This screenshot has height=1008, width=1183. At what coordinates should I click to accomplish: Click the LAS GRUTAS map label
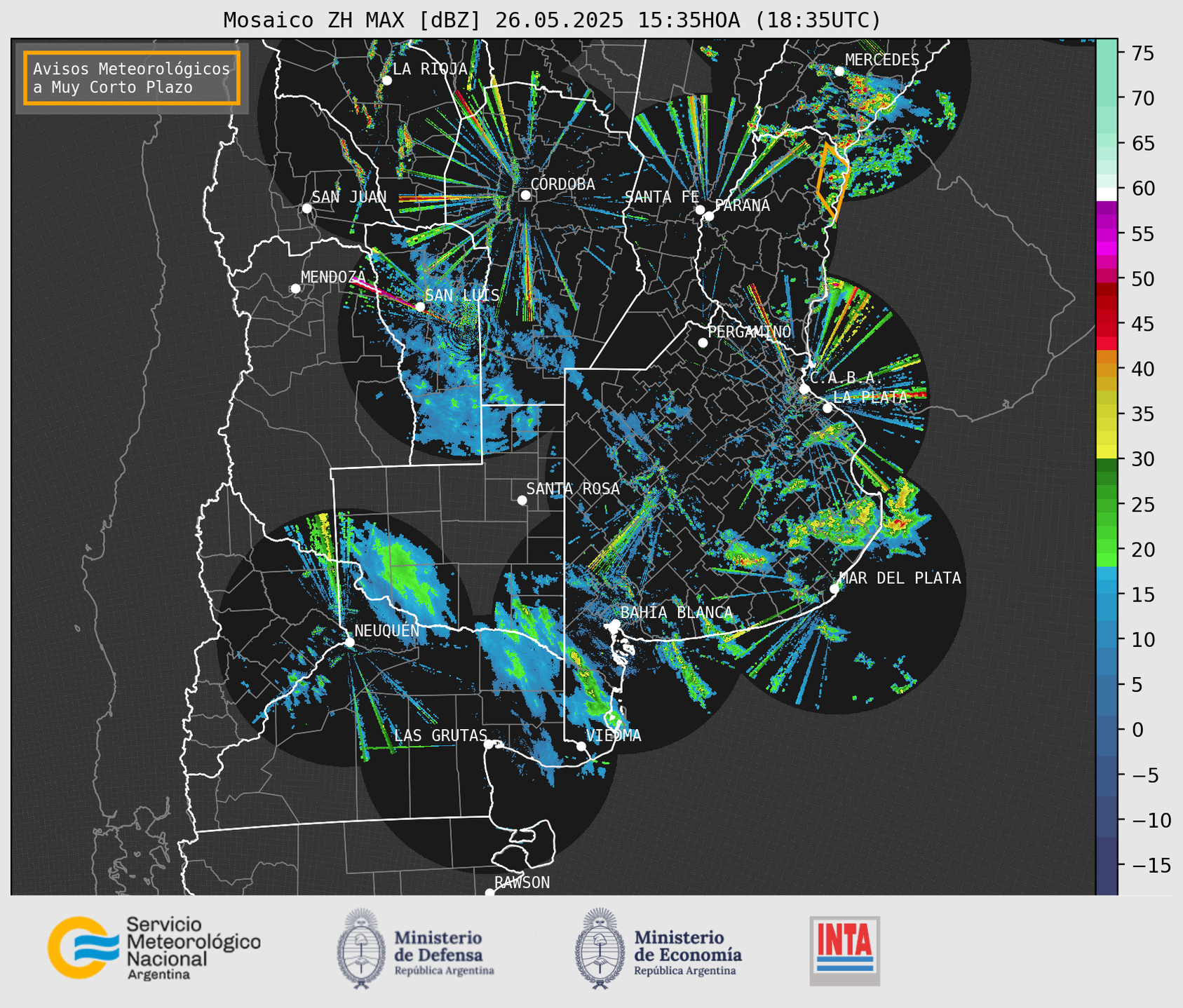tap(440, 736)
